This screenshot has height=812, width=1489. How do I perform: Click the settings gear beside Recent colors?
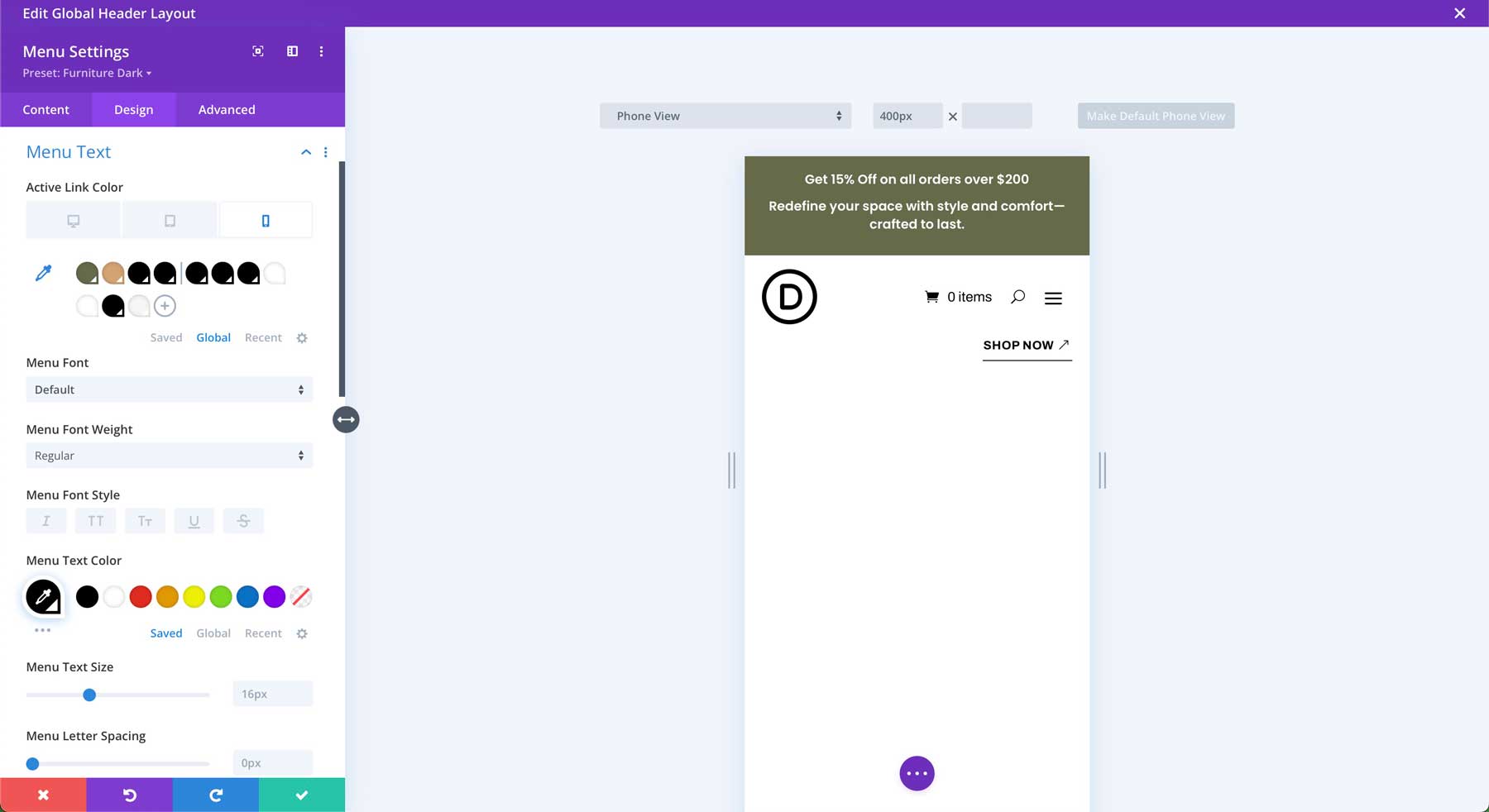(x=302, y=633)
